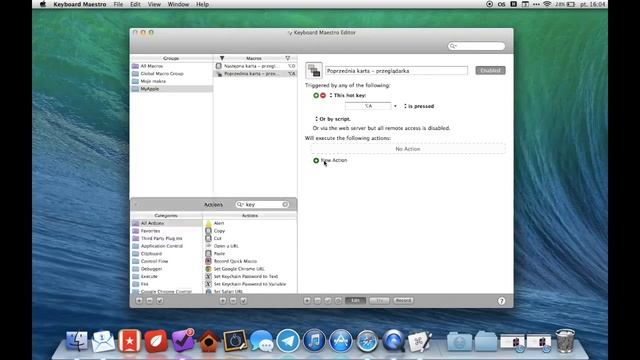Open the Keyboard Maestro application menu

[80, 4]
